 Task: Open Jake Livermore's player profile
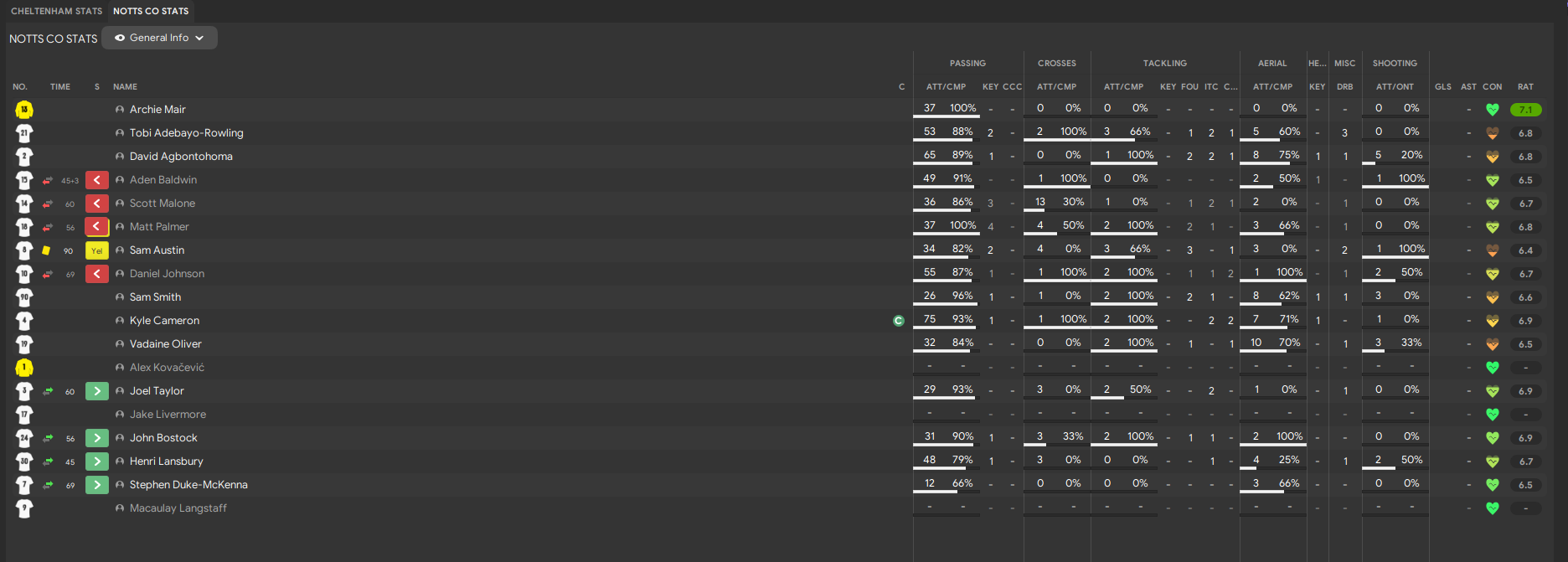coord(168,415)
